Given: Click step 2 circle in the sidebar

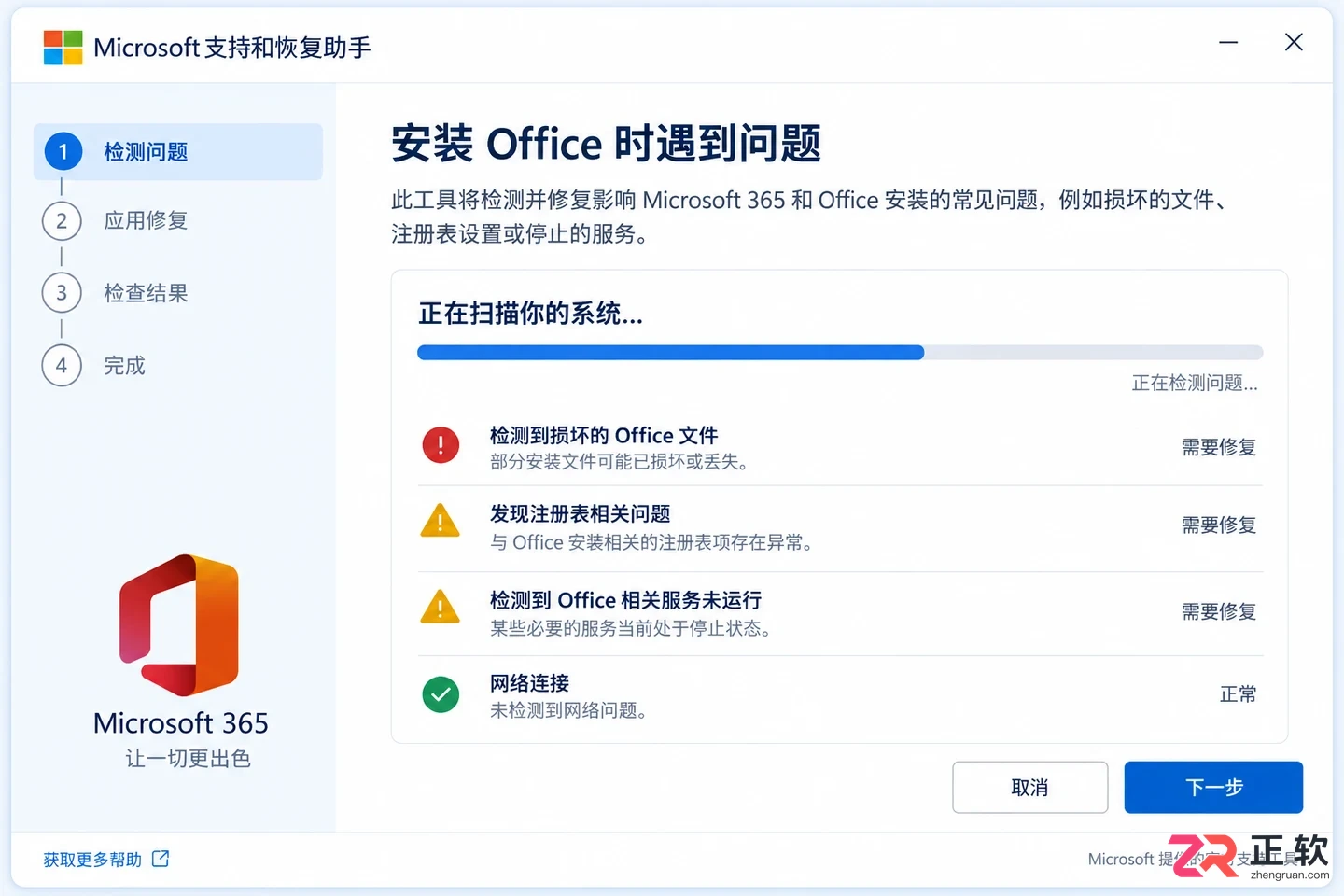Looking at the screenshot, I should (x=62, y=221).
